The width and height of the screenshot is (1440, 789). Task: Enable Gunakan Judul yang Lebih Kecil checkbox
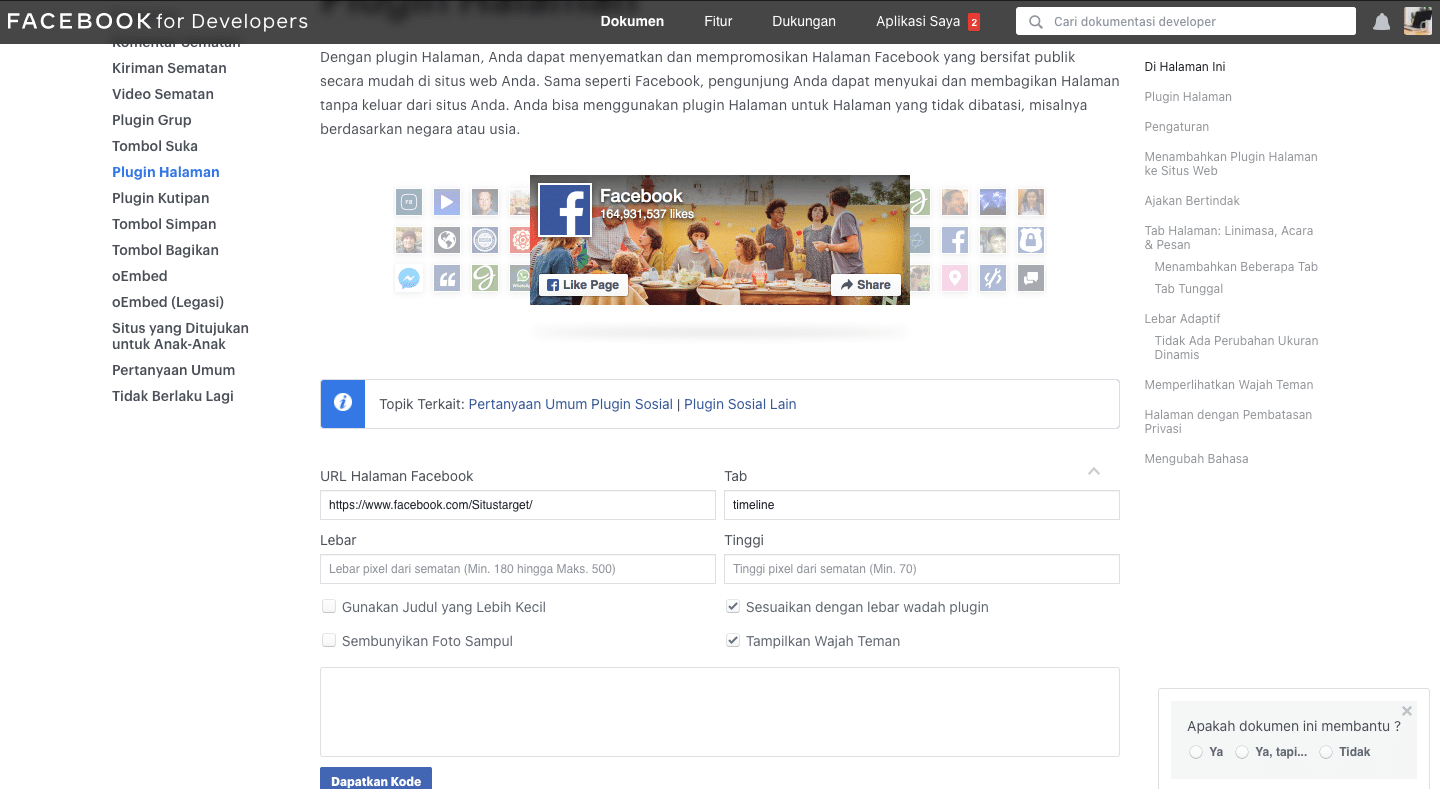[328, 606]
